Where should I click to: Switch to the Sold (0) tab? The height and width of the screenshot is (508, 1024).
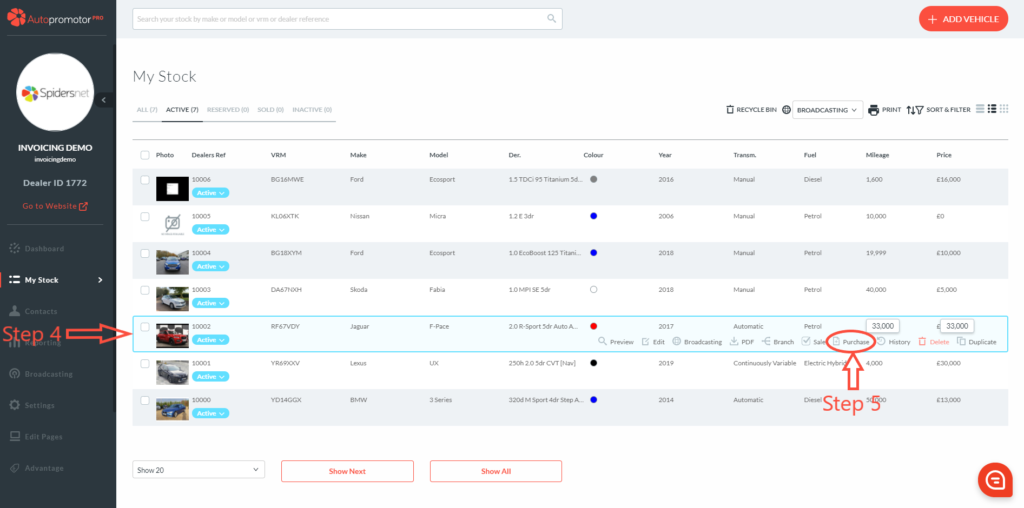[x=271, y=110]
